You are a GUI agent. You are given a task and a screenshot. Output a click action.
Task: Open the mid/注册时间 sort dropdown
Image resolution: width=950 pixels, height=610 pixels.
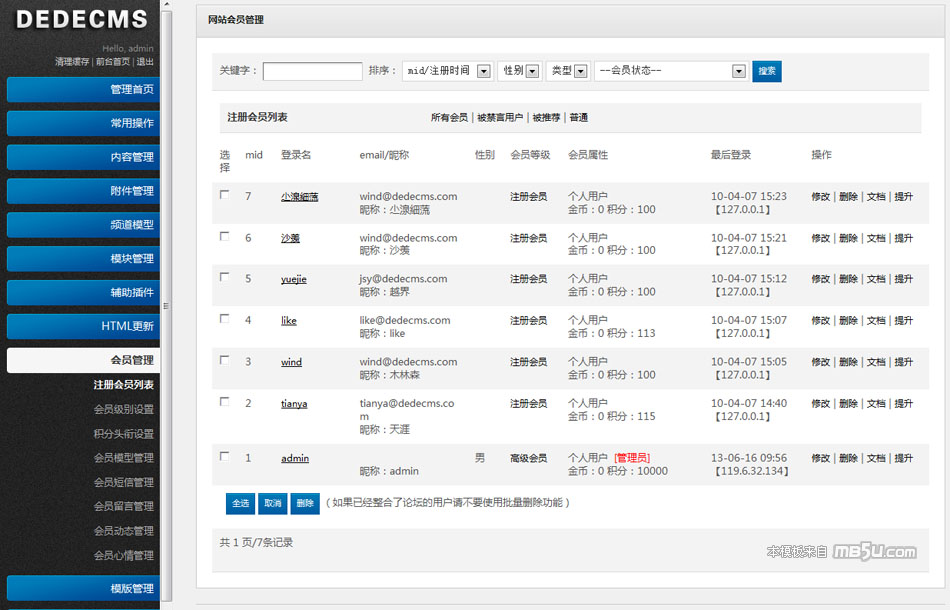(x=447, y=71)
